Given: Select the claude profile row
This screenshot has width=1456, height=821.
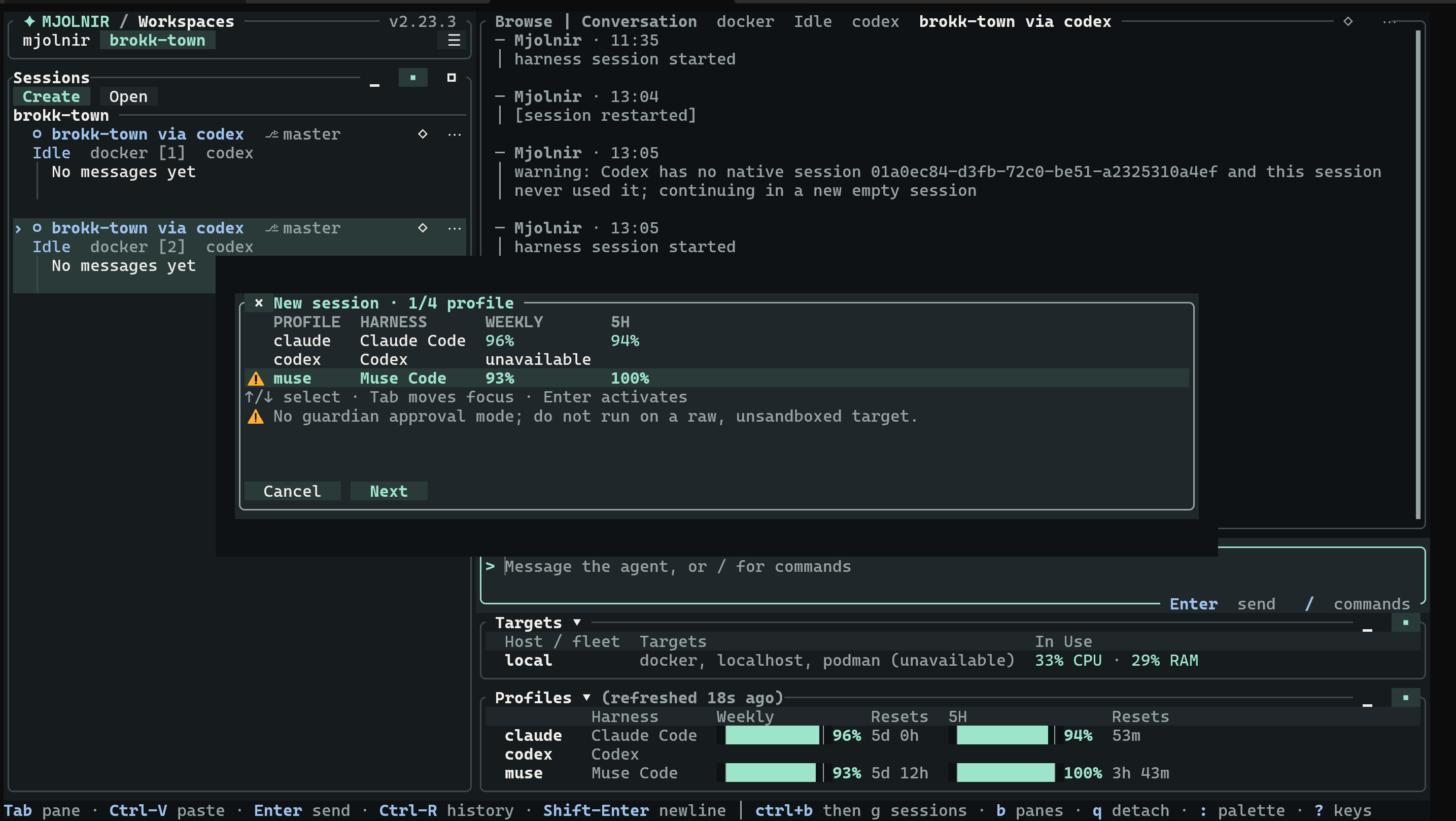Looking at the screenshot, I should [717, 341].
